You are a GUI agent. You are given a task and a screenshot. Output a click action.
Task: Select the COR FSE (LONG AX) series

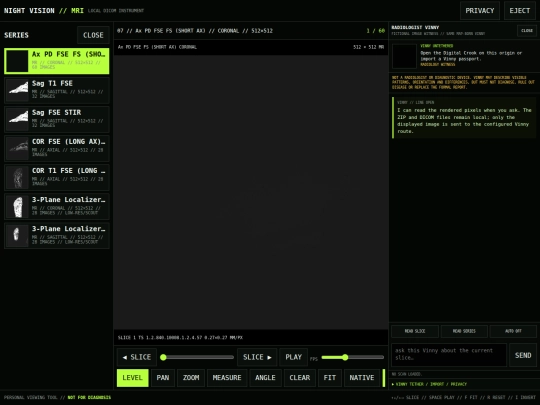click(56, 148)
